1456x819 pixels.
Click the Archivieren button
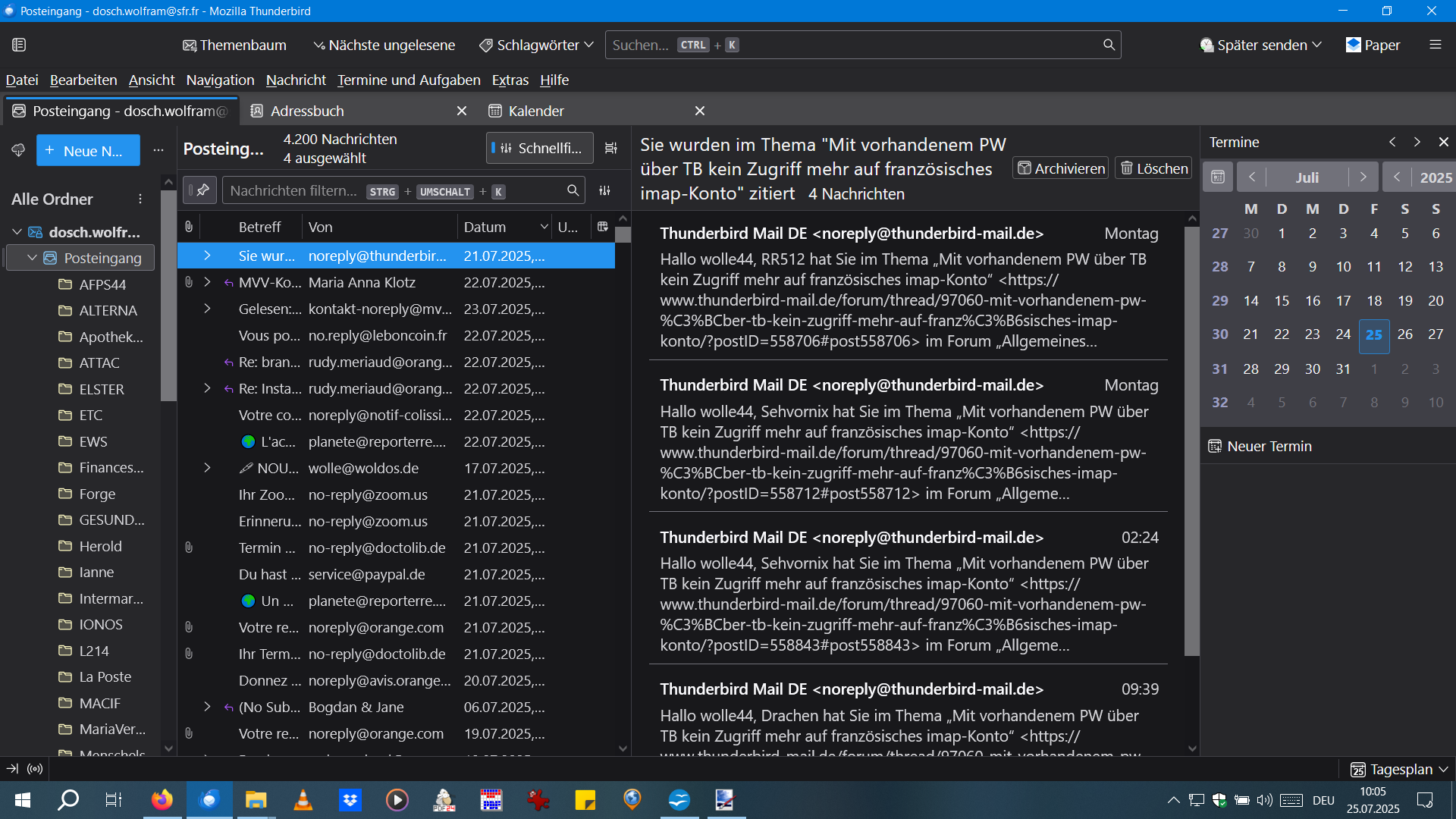[1060, 168]
